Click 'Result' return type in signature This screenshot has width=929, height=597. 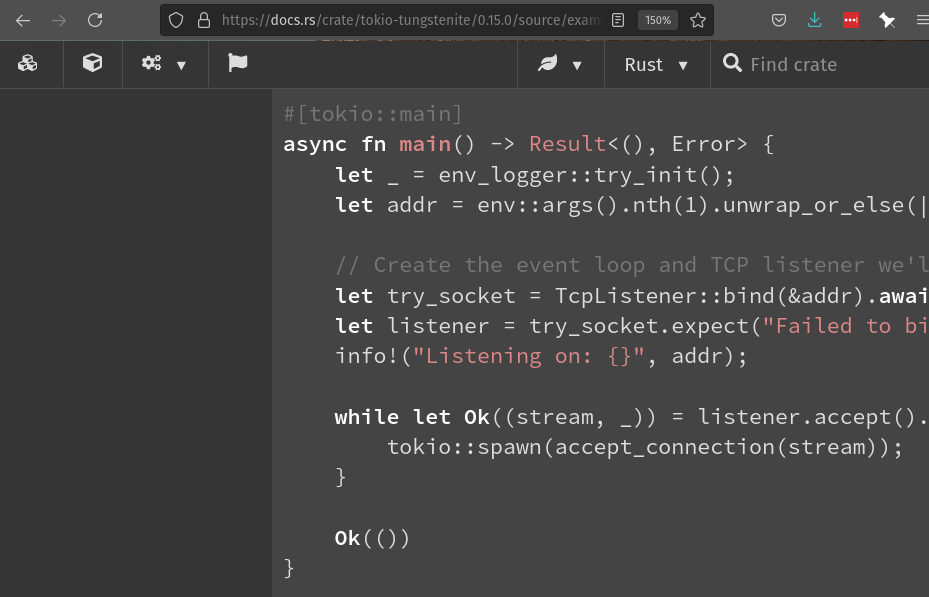(568, 144)
